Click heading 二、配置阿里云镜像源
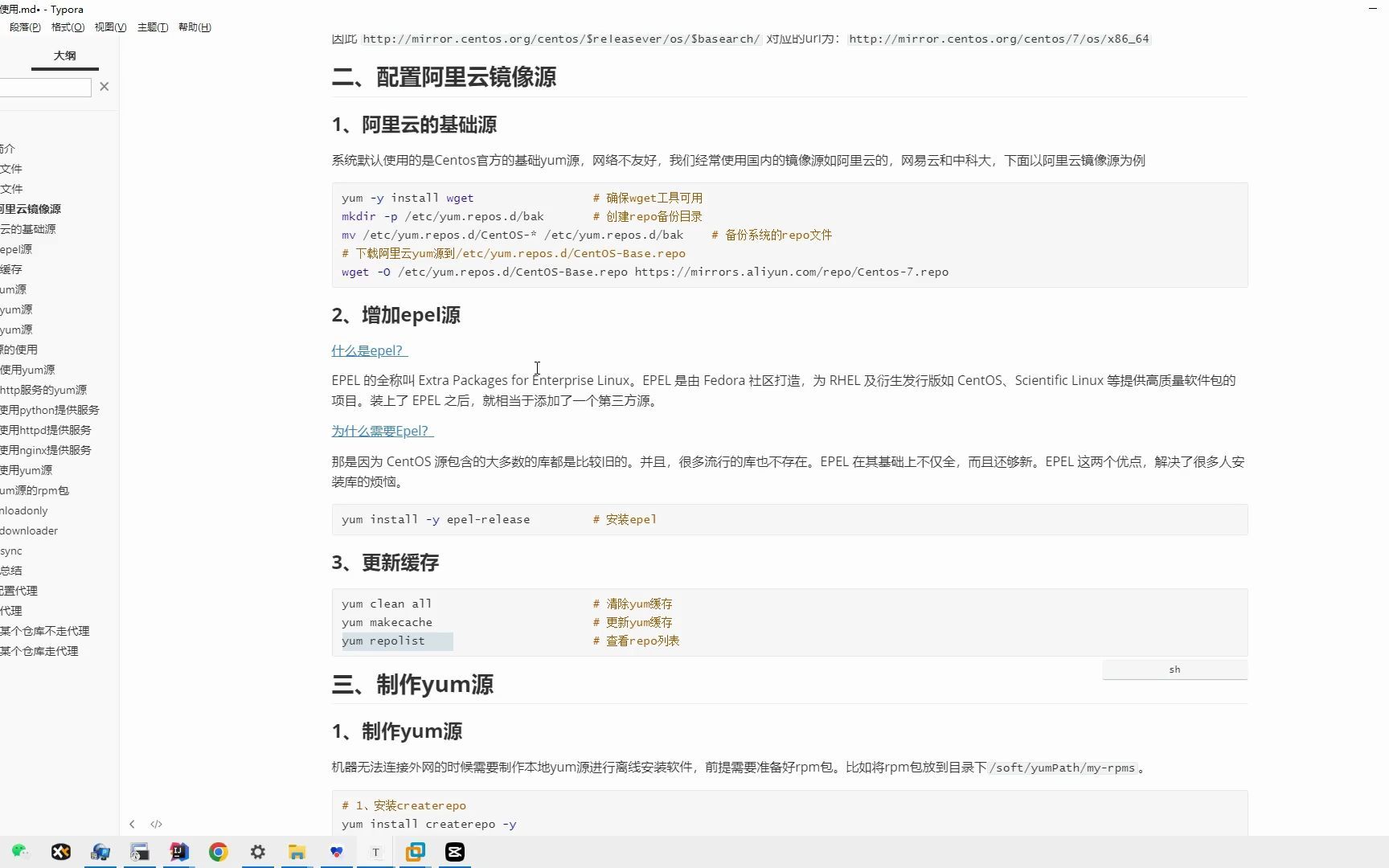 point(444,77)
